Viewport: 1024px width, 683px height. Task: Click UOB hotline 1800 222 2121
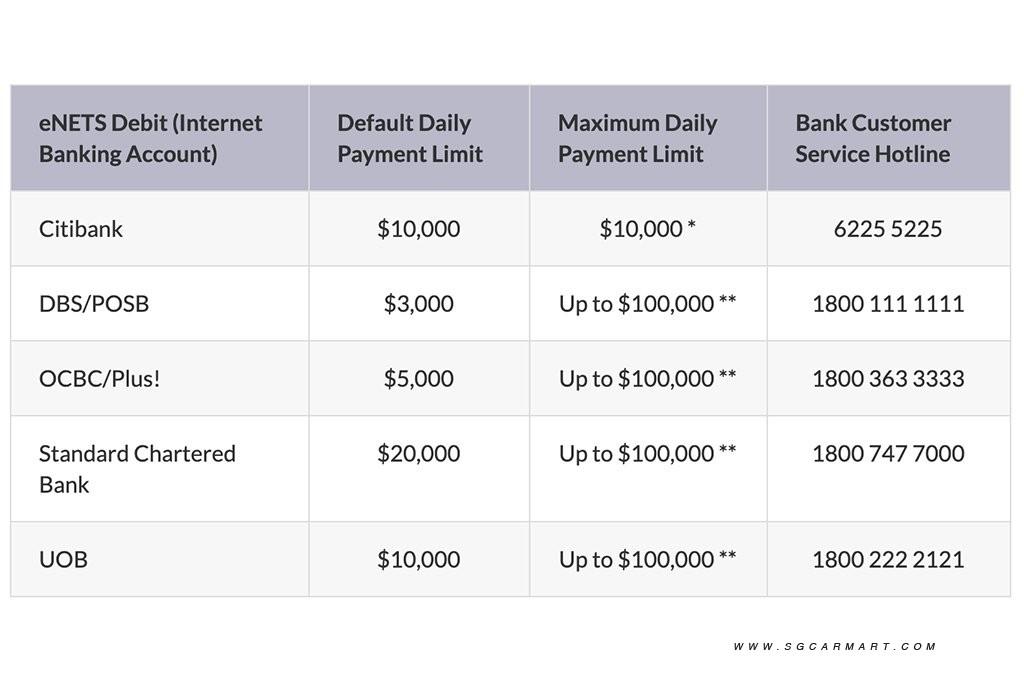click(x=888, y=560)
